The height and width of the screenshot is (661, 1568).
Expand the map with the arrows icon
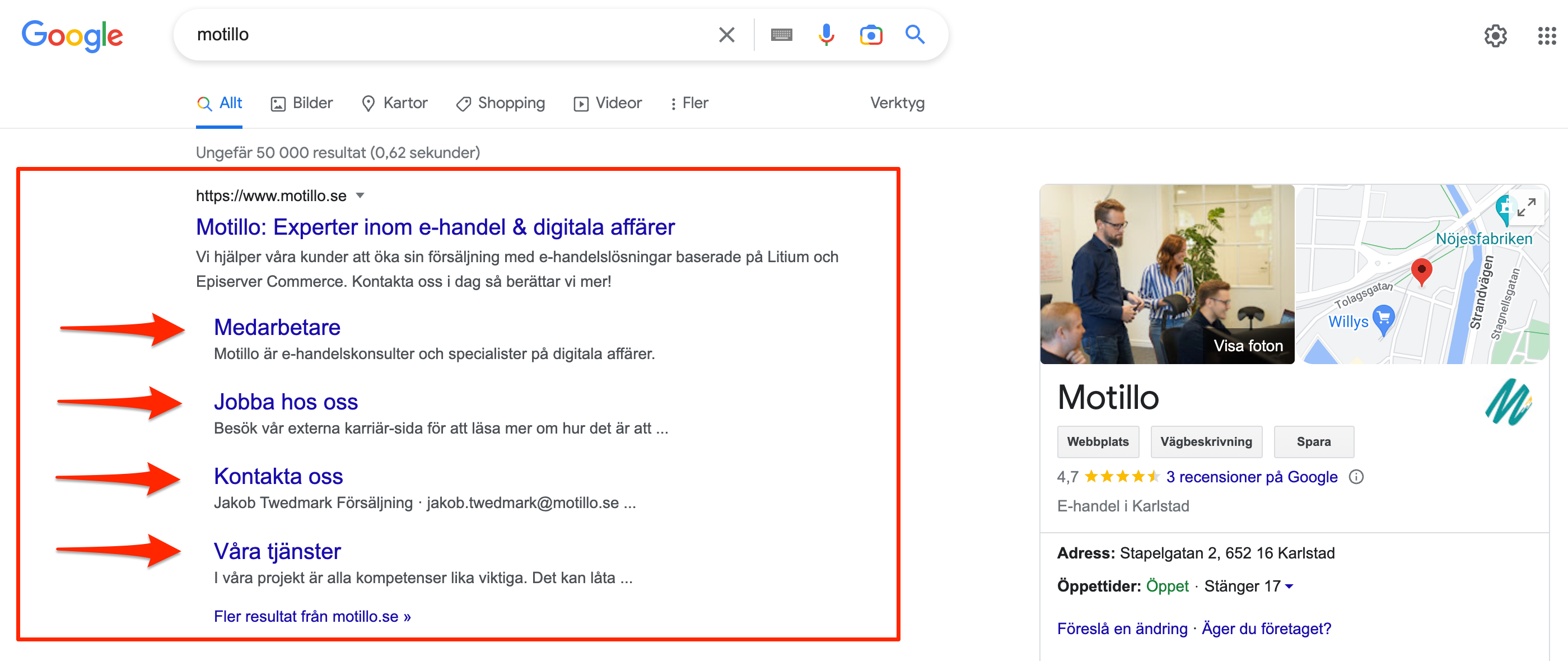[1526, 208]
